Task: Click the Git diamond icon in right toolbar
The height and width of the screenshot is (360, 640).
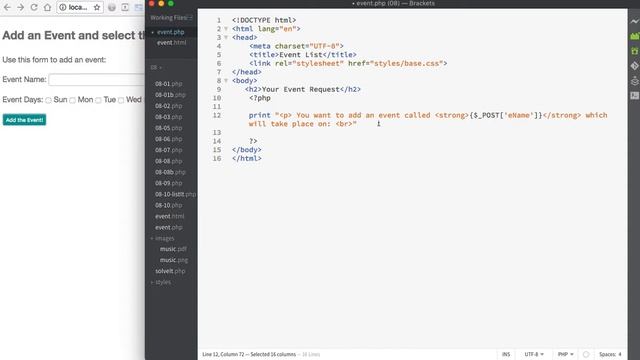Action: [x=634, y=66]
